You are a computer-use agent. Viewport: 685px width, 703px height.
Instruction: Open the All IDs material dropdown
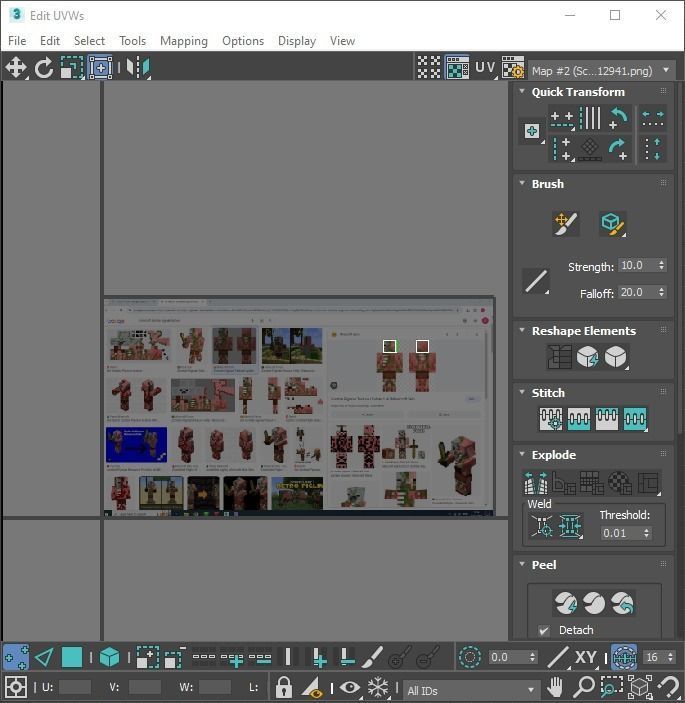pos(471,690)
